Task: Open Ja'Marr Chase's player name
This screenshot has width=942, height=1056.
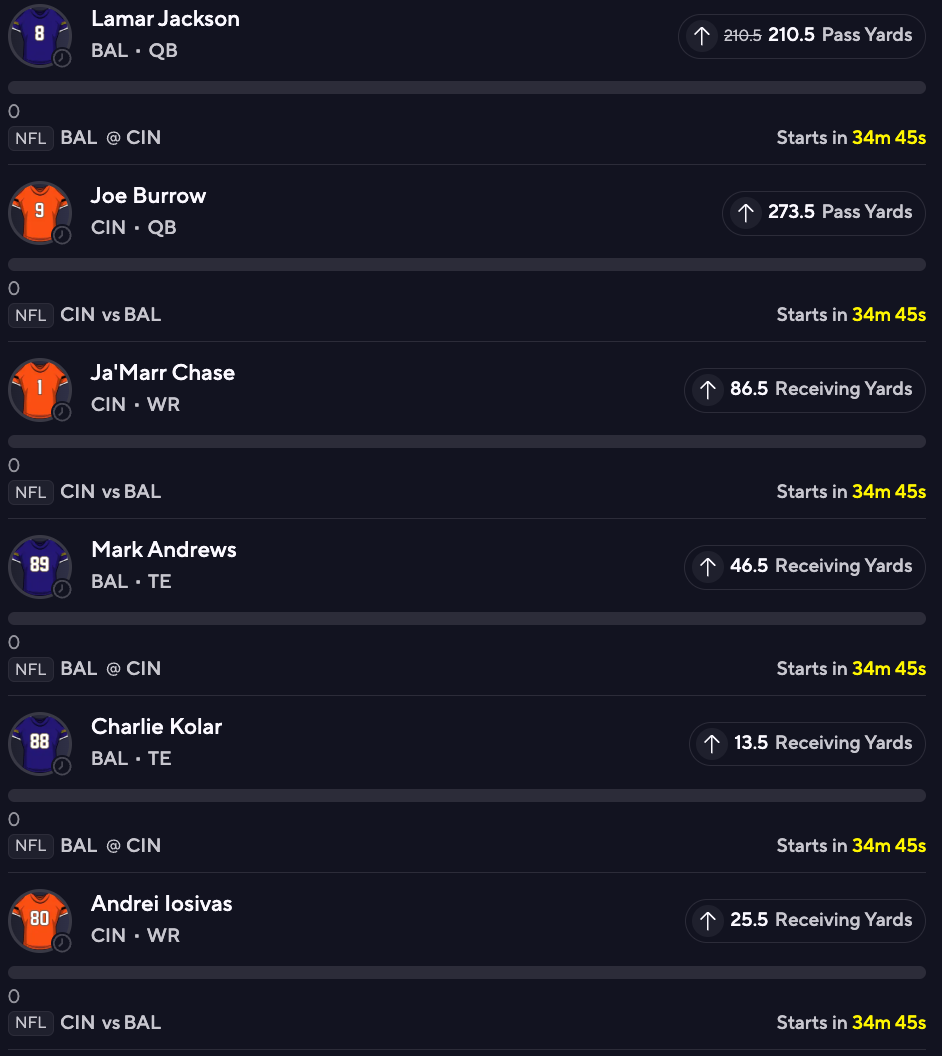Action: click(163, 372)
